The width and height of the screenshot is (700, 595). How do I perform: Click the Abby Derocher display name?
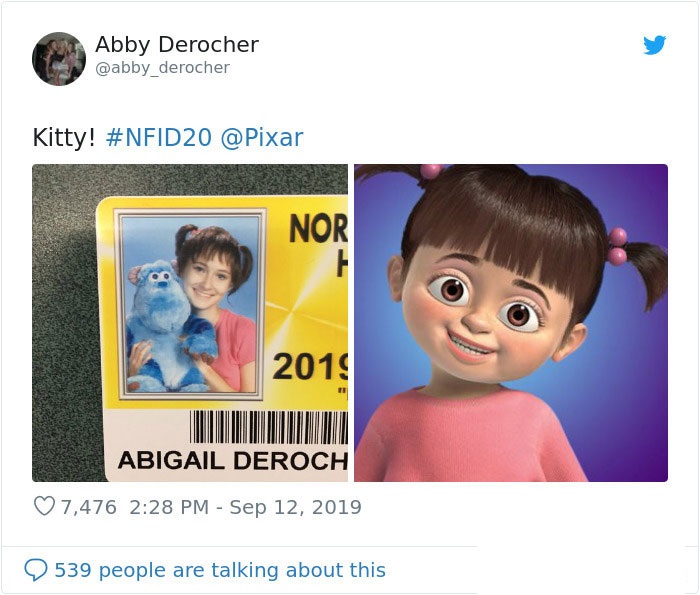tap(177, 44)
